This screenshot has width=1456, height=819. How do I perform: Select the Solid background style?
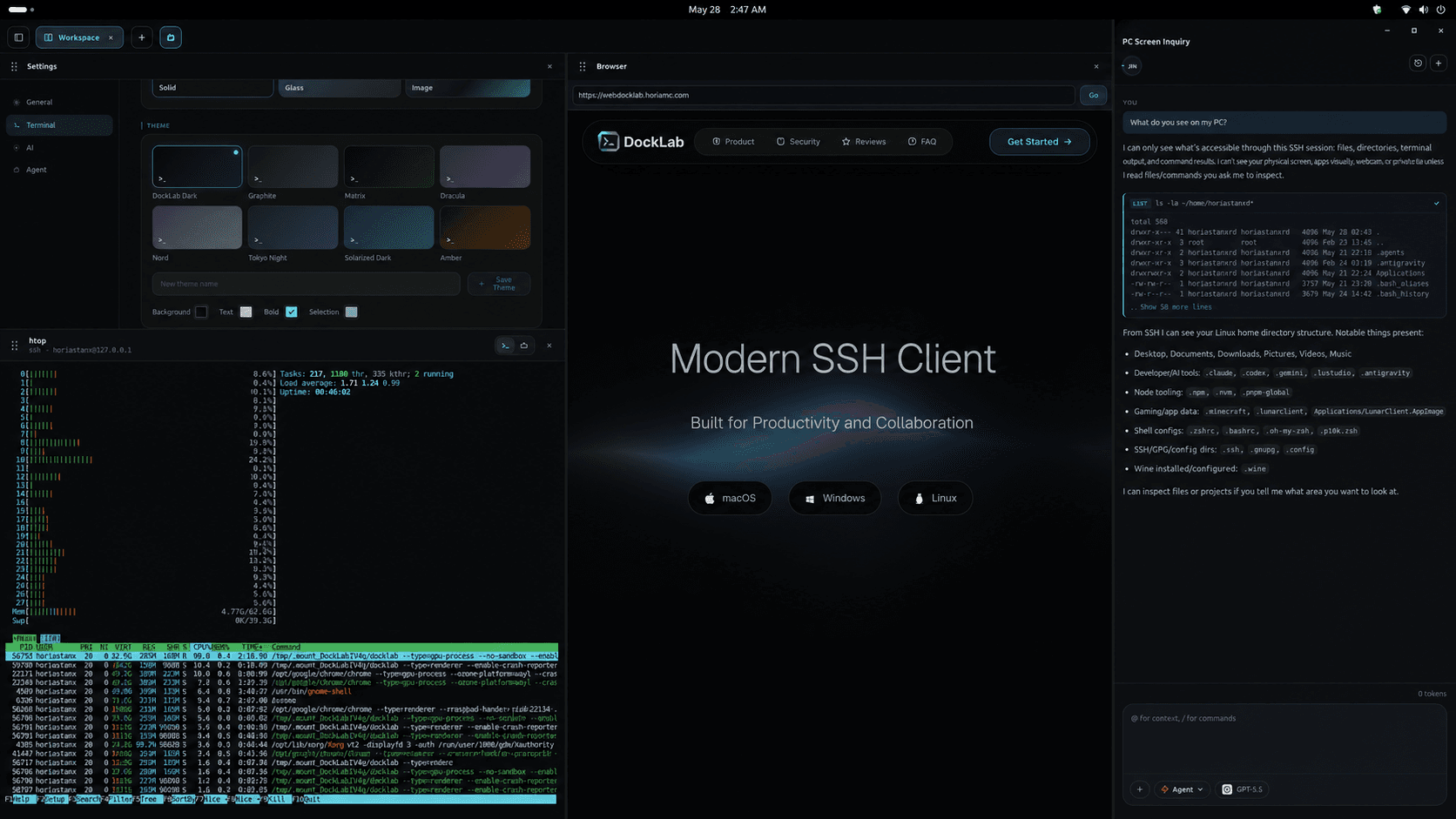(212, 88)
